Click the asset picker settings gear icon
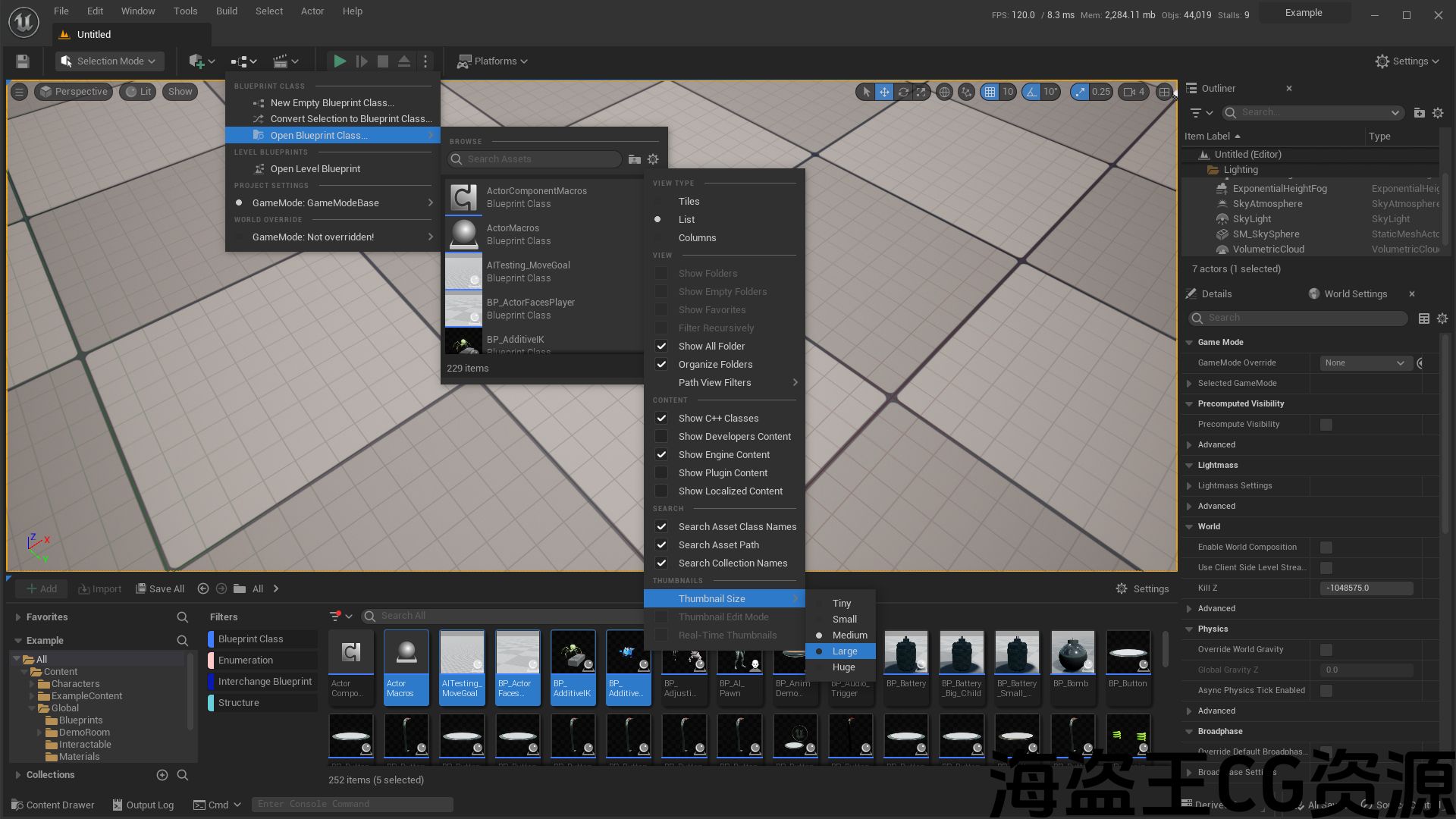Image resolution: width=1456 pixels, height=819 pixels. (x=653, y=159)
